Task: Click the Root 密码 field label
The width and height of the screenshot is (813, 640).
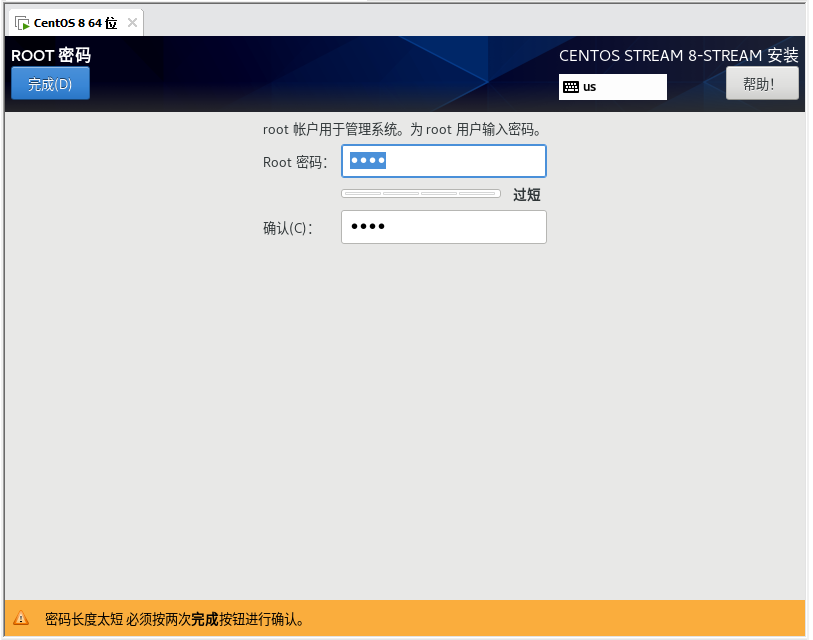Action: [295, 162]
